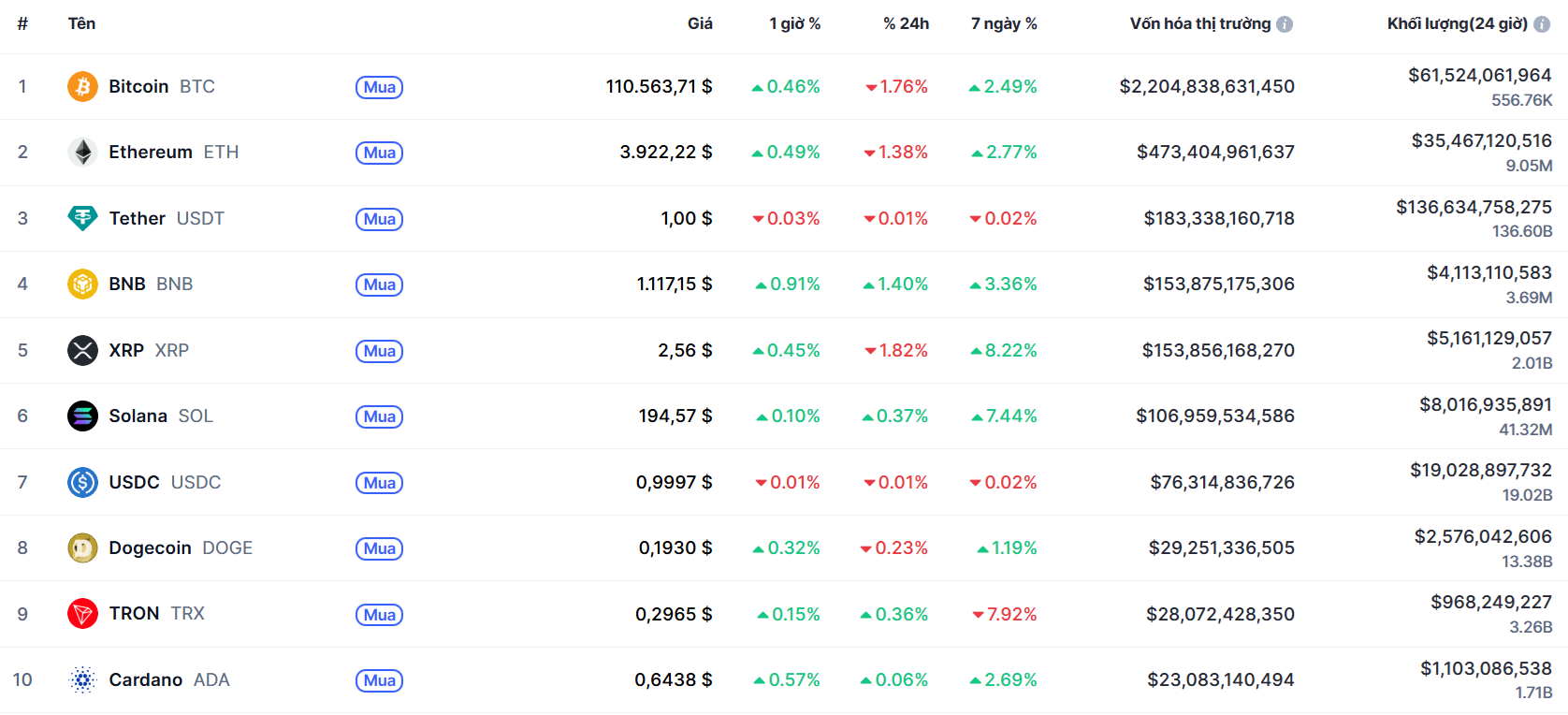Click the Ethereum diamond logo

(x=82, y=152)
